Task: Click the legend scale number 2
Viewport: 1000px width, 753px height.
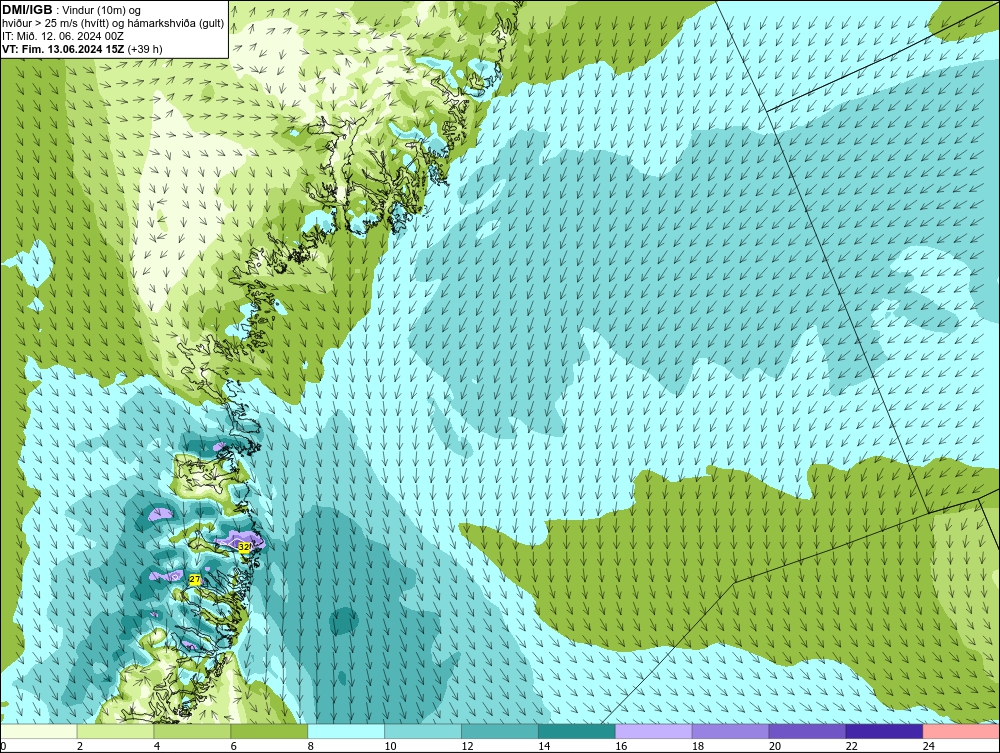Action: [x=80, y=746]
